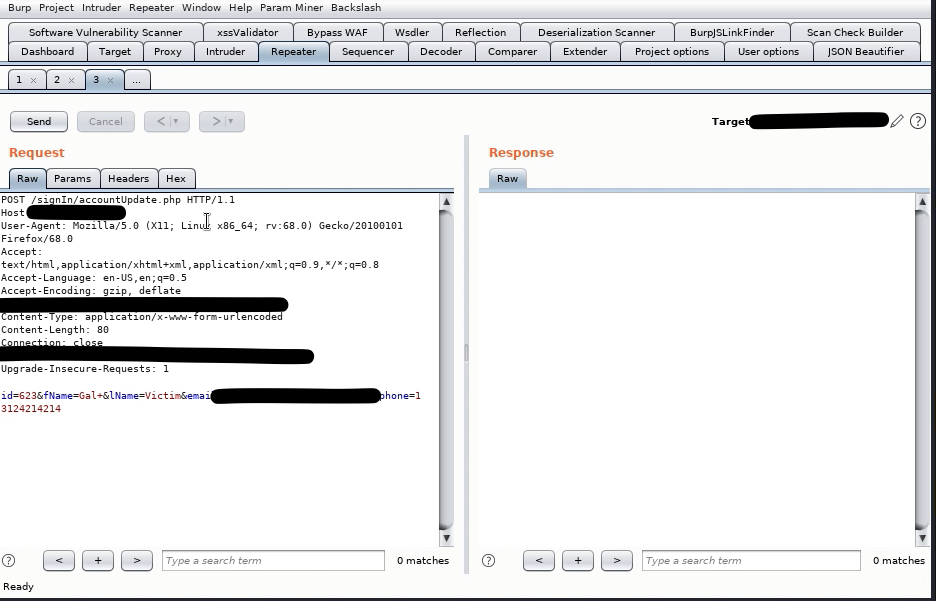Click request search help icon
The height and width of the screenshot is (601, 936).
click(x=9, y=560)
